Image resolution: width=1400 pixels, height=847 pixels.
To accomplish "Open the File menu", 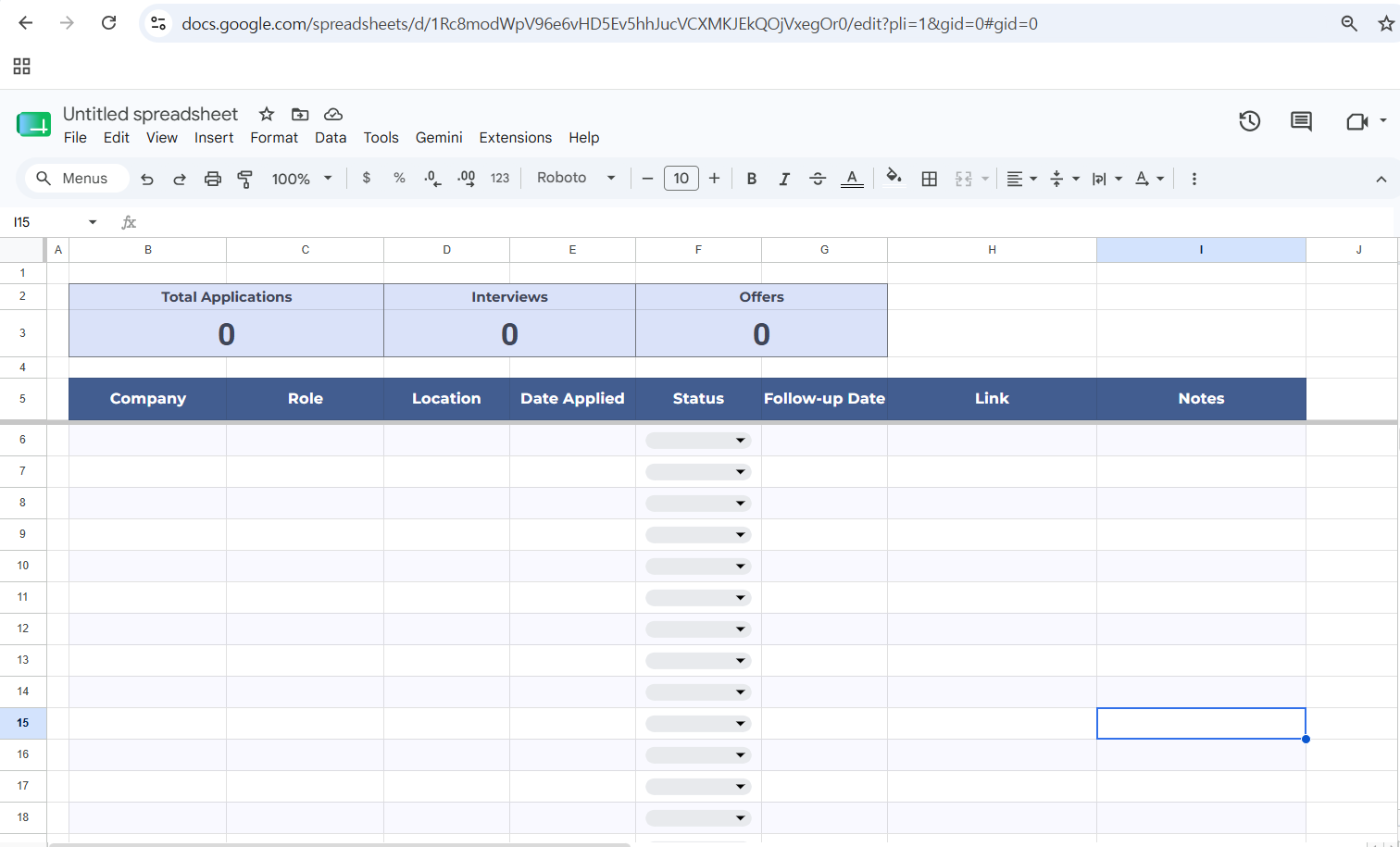I will 76,137.
